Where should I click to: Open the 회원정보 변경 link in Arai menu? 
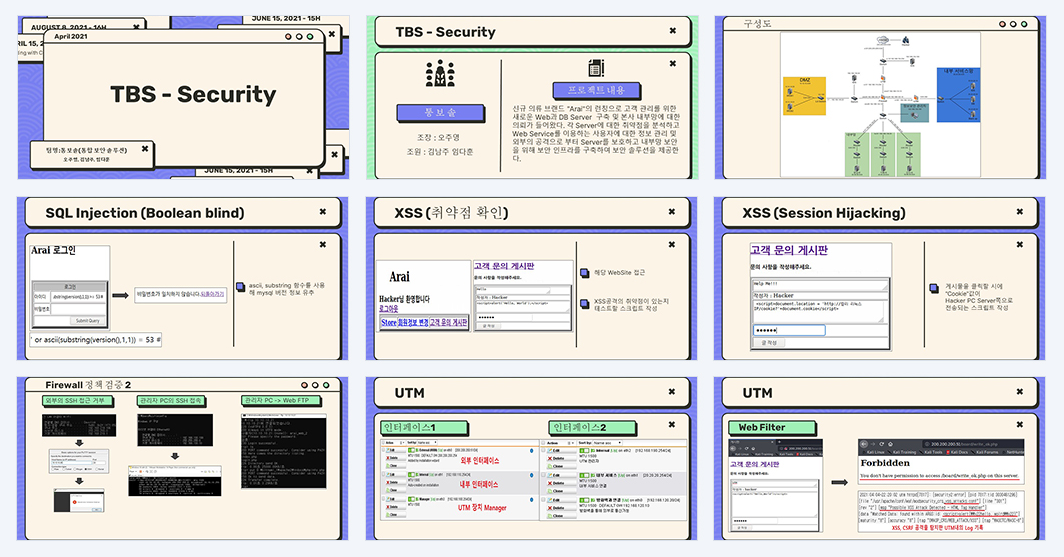coord(413,323)
